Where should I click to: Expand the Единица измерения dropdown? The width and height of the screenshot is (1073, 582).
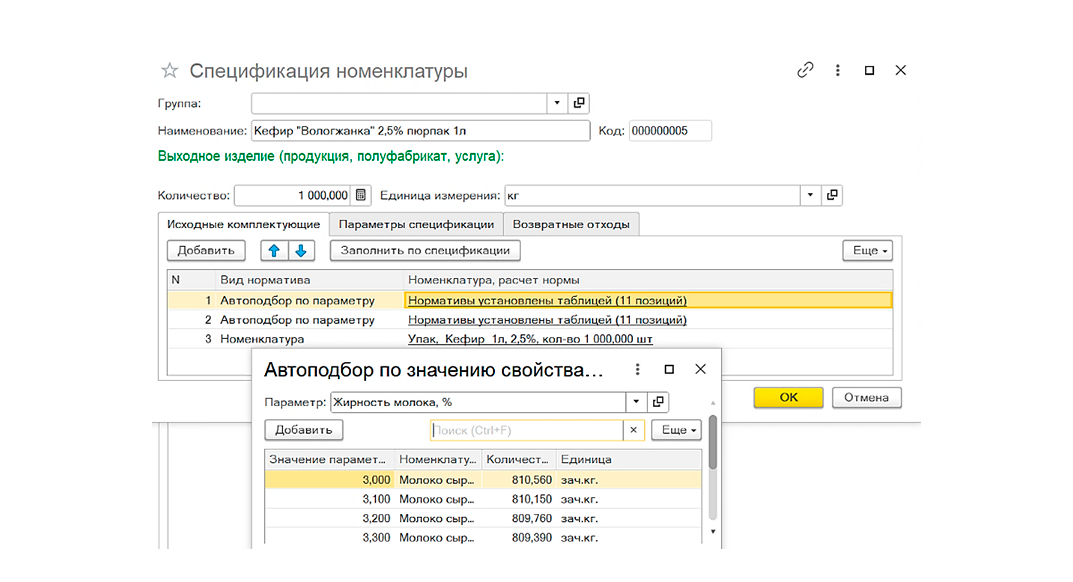(x=810, y=195)
